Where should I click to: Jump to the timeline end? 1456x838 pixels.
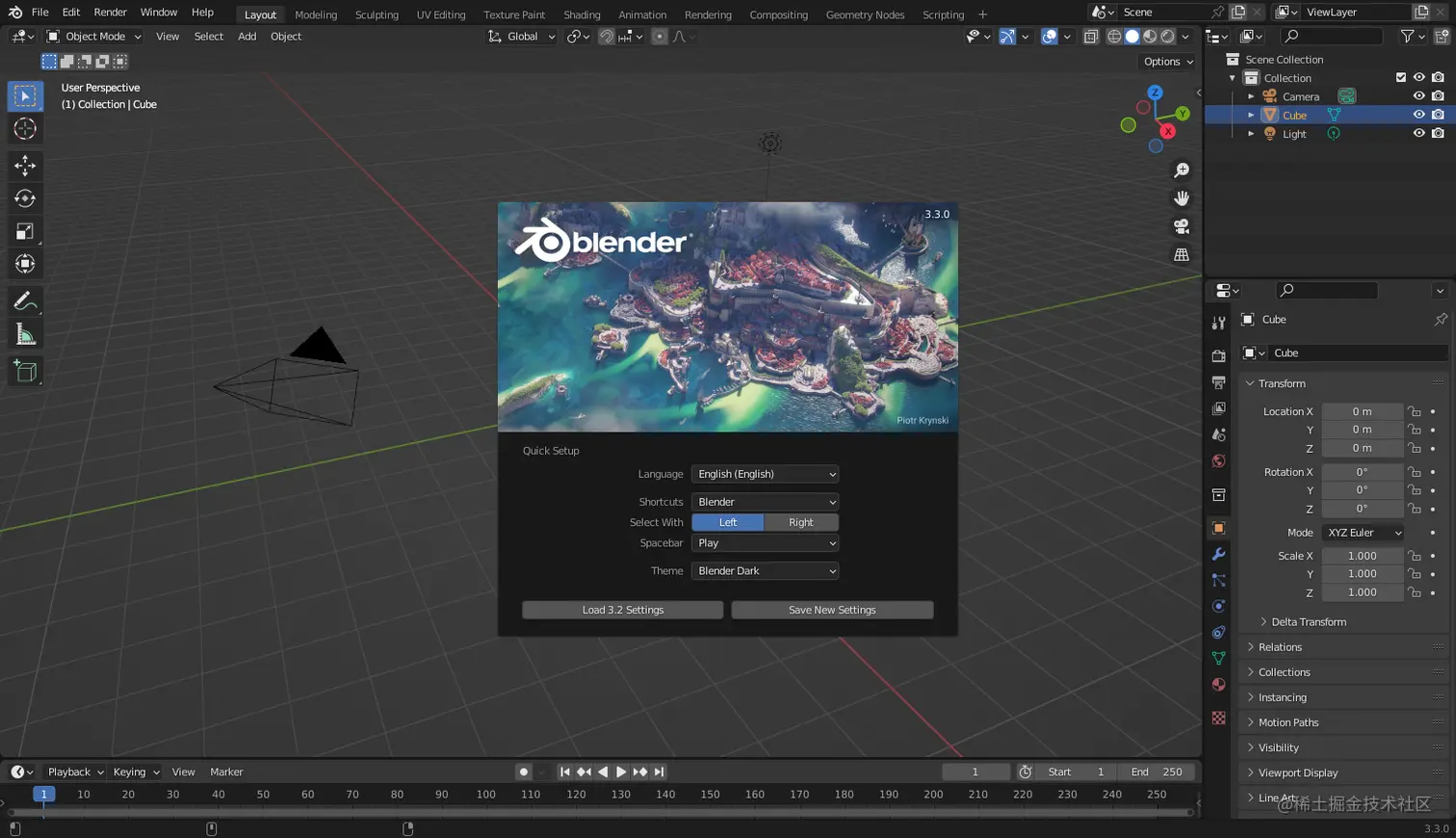pos(659,772)
